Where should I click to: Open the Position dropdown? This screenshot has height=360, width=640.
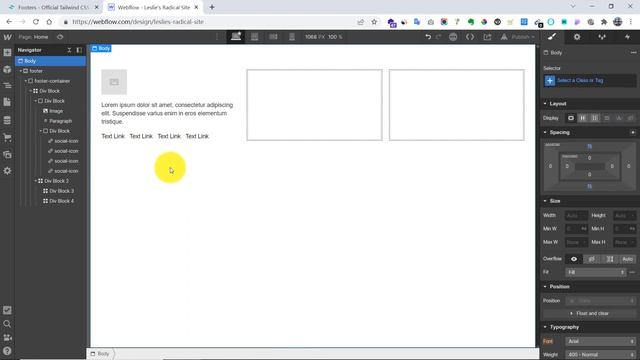click(x=600, y=300)
